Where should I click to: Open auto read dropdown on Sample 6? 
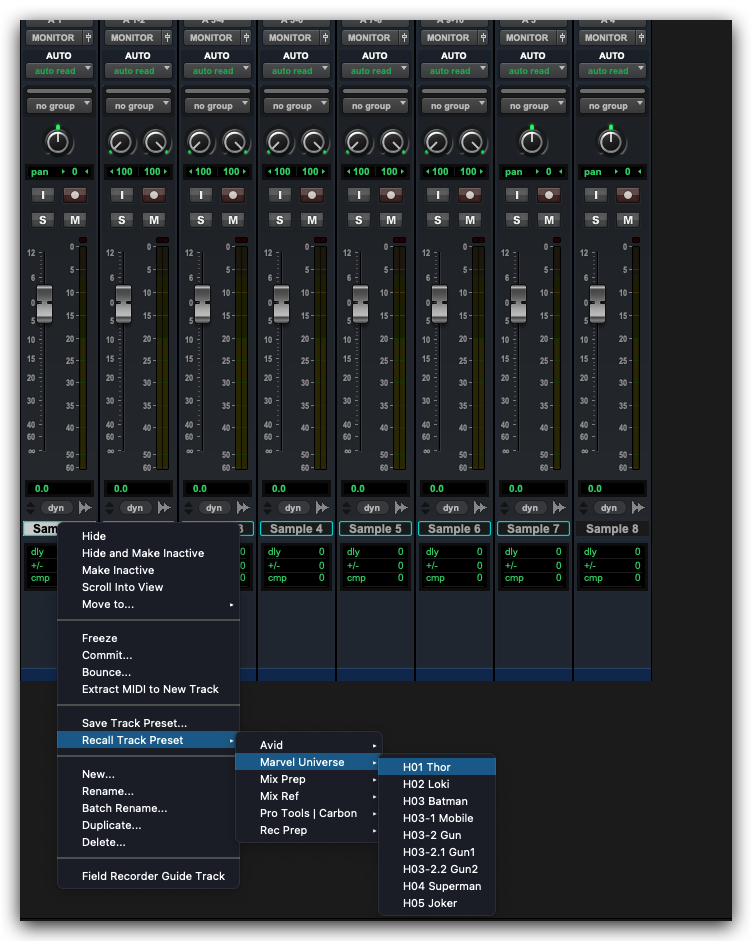(x=454, y=71)
